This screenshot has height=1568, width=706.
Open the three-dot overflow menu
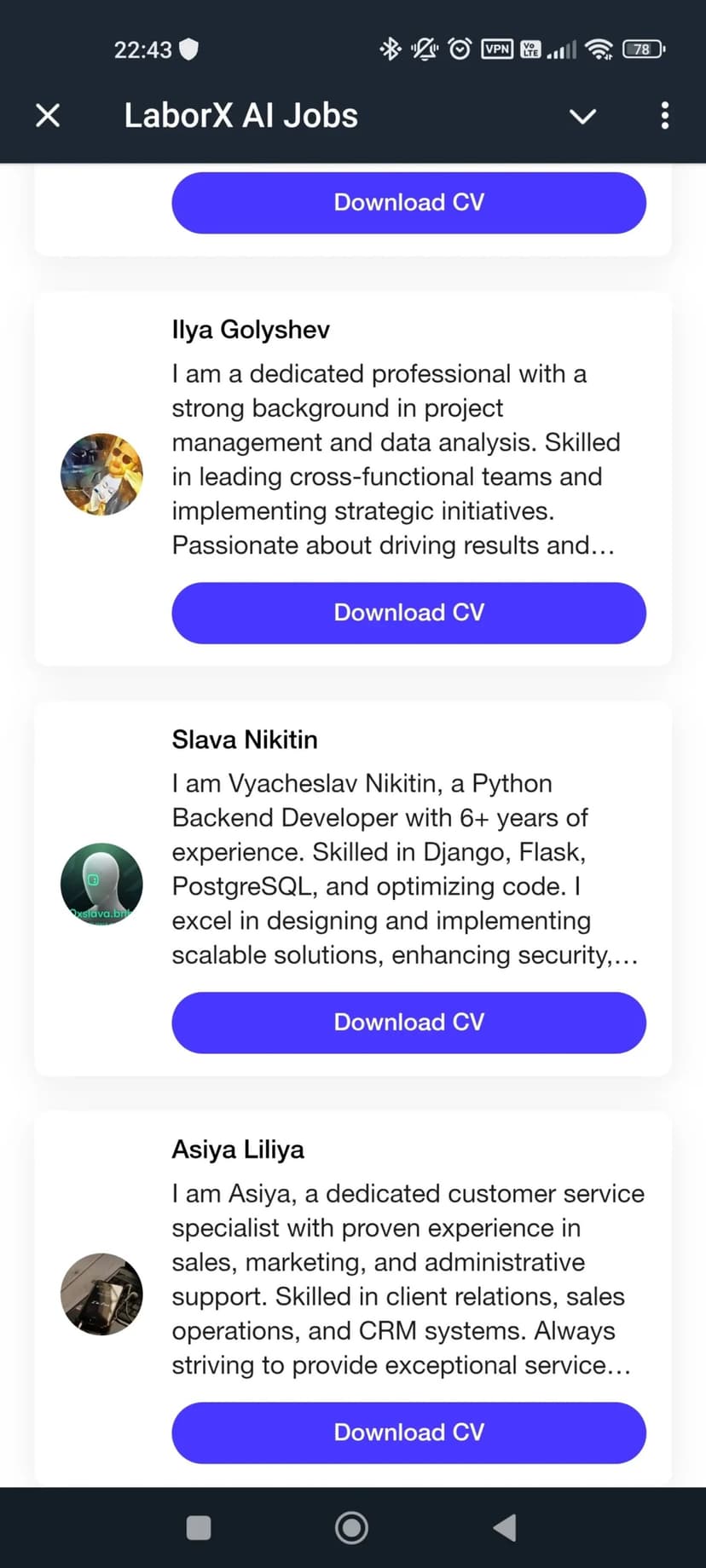pyautogui.click(x=665, y=115)
